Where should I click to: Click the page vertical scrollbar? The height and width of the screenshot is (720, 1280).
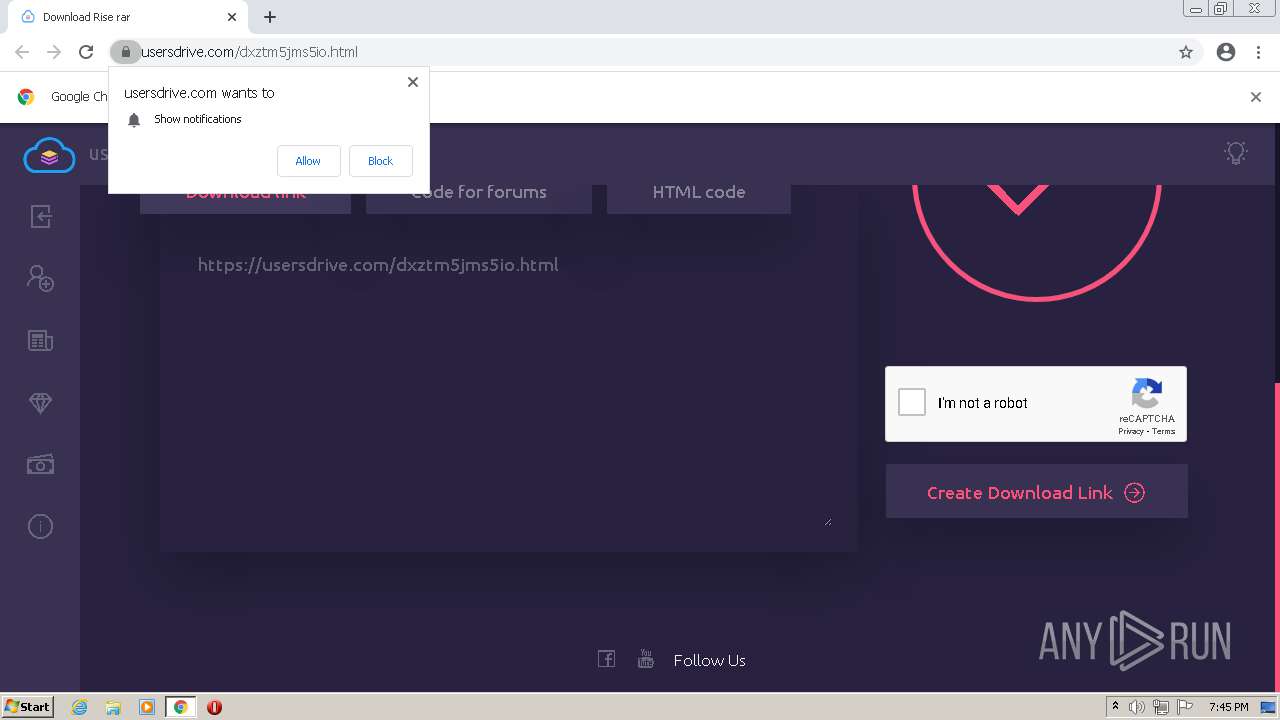1275,537
